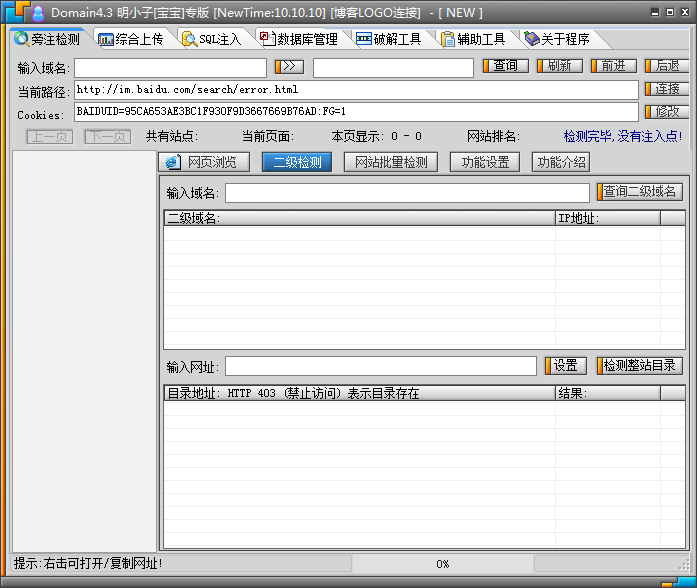Click the 刷新 refresh button
The image size is (697, 588).
(x=559, y=66)
